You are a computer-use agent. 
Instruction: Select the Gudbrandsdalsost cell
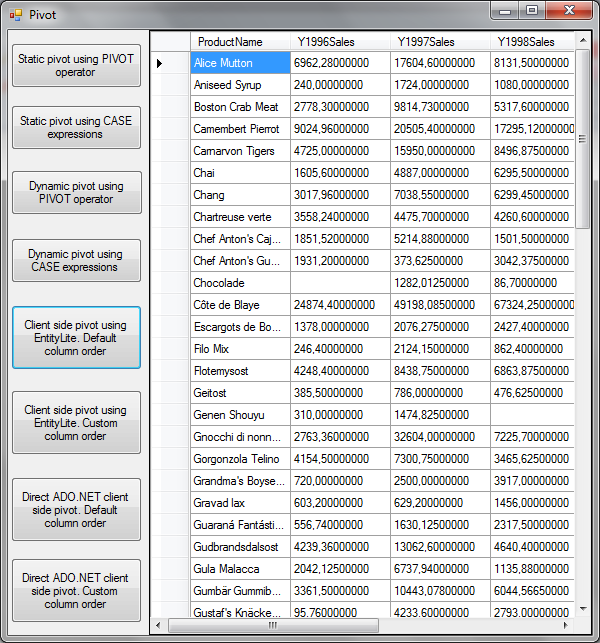(x=240, y=547)
